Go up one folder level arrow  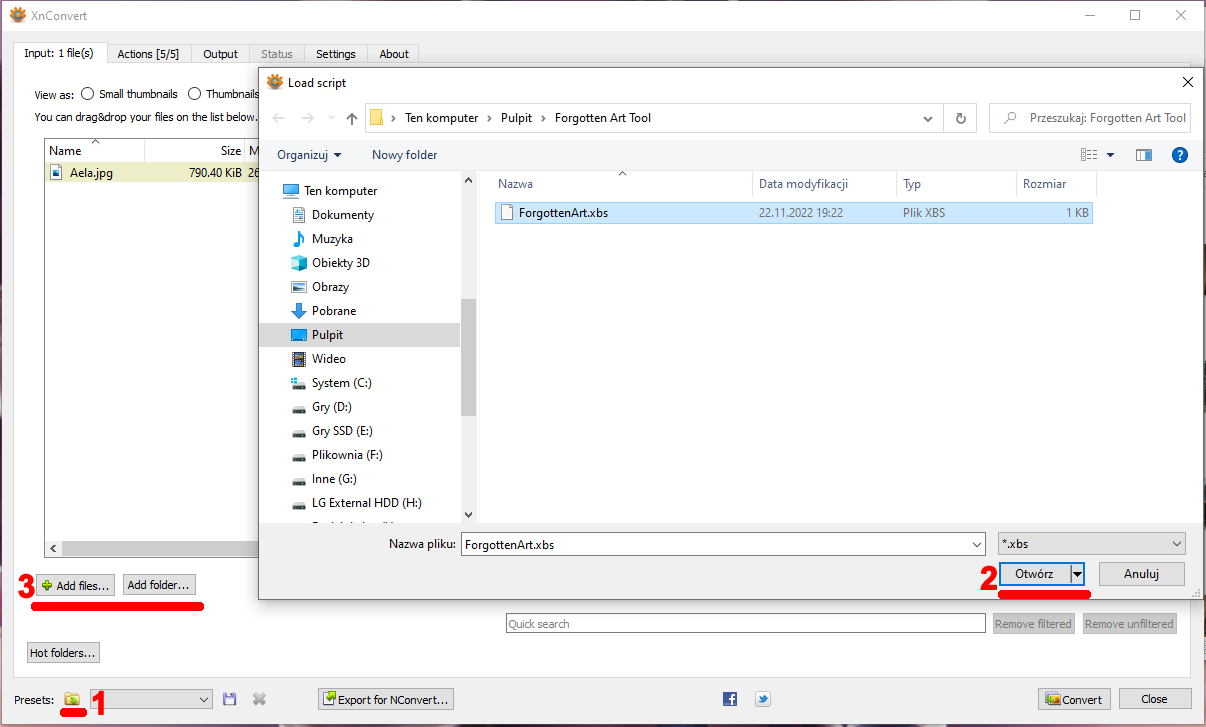(x=352, y=118)
